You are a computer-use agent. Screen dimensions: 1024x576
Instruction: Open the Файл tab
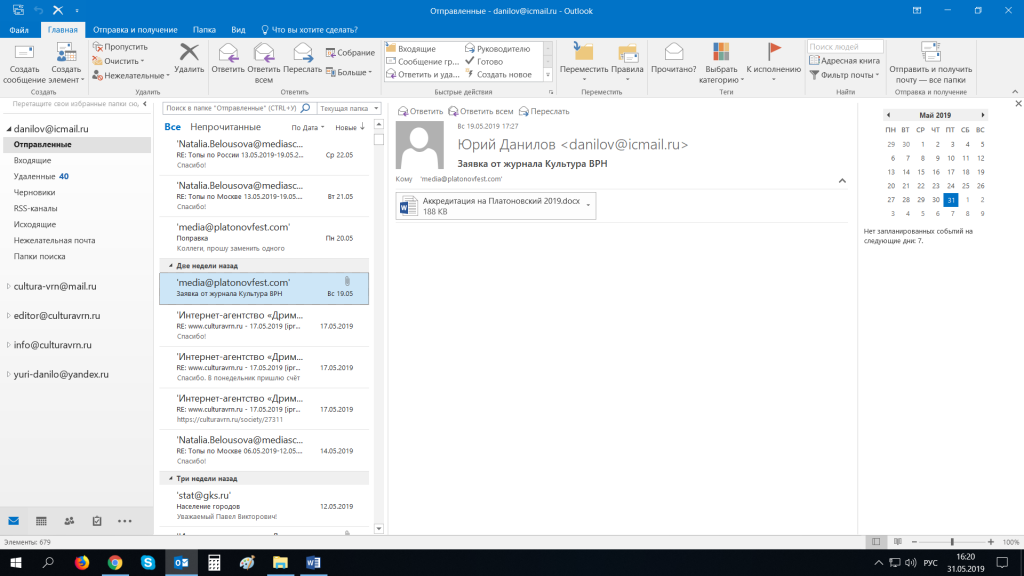coord(19,29)
